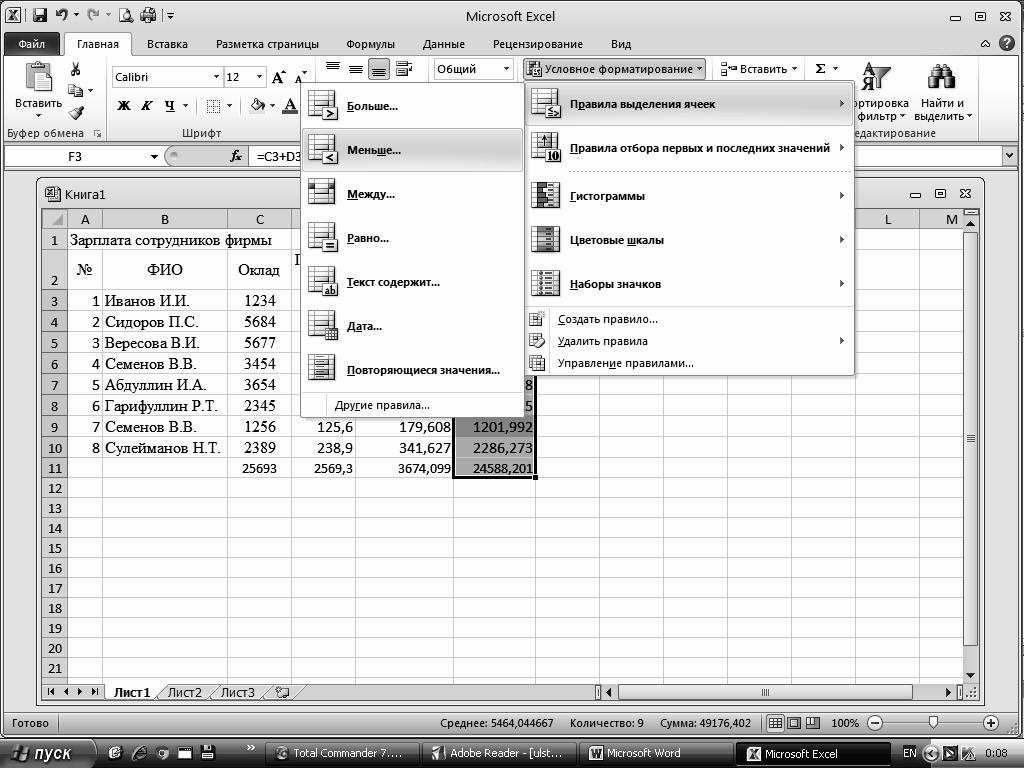Expand the Удалить правила submenu

[x=690, y=341]
